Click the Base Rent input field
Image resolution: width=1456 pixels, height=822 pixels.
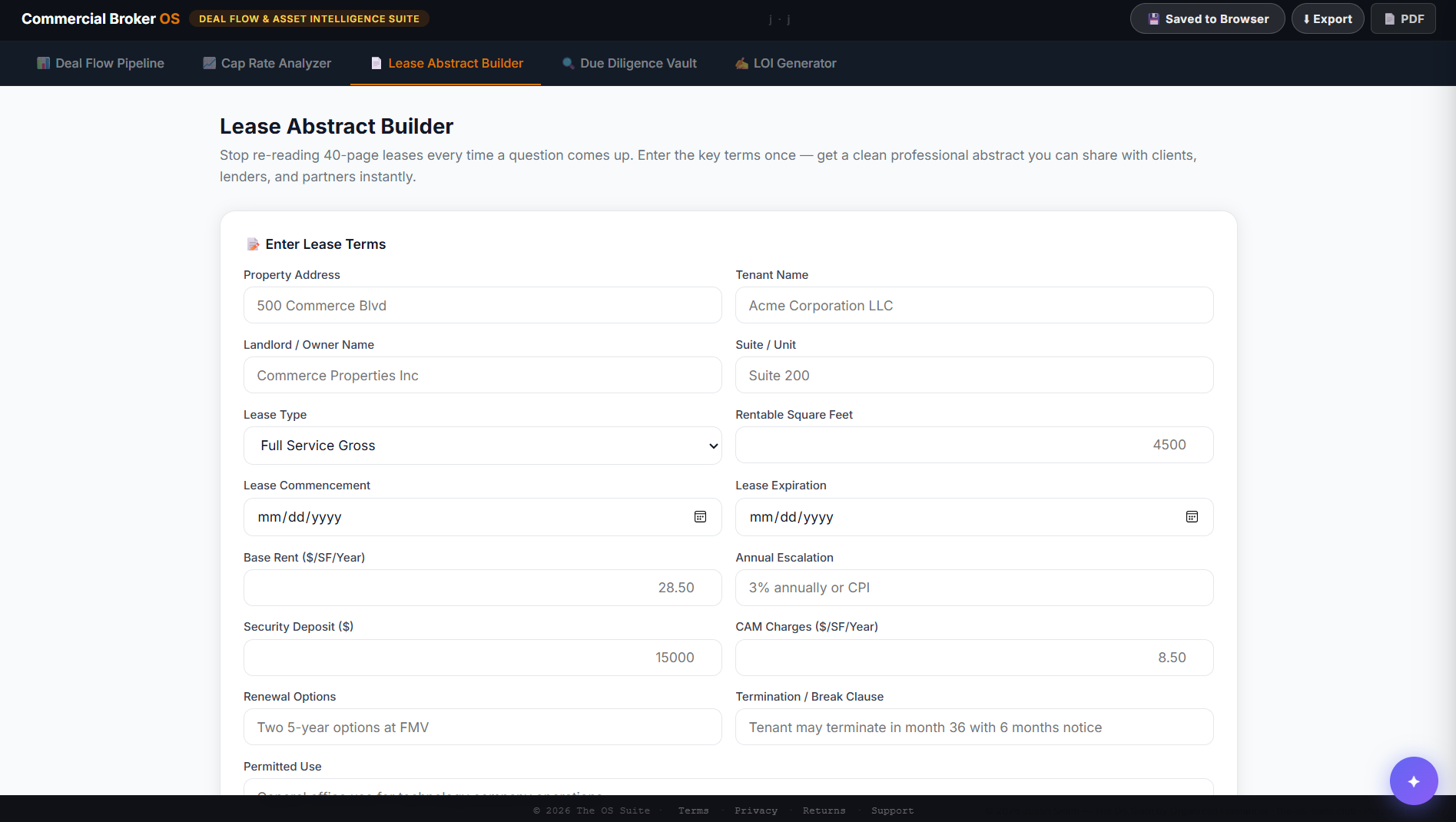pos(483,588)
